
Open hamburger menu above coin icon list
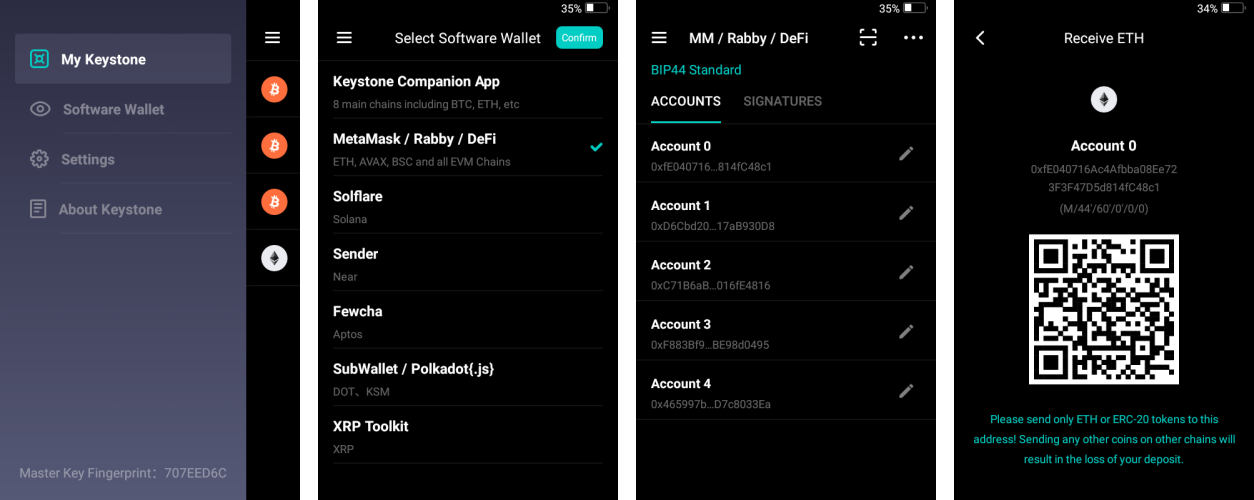pos(272,38)
